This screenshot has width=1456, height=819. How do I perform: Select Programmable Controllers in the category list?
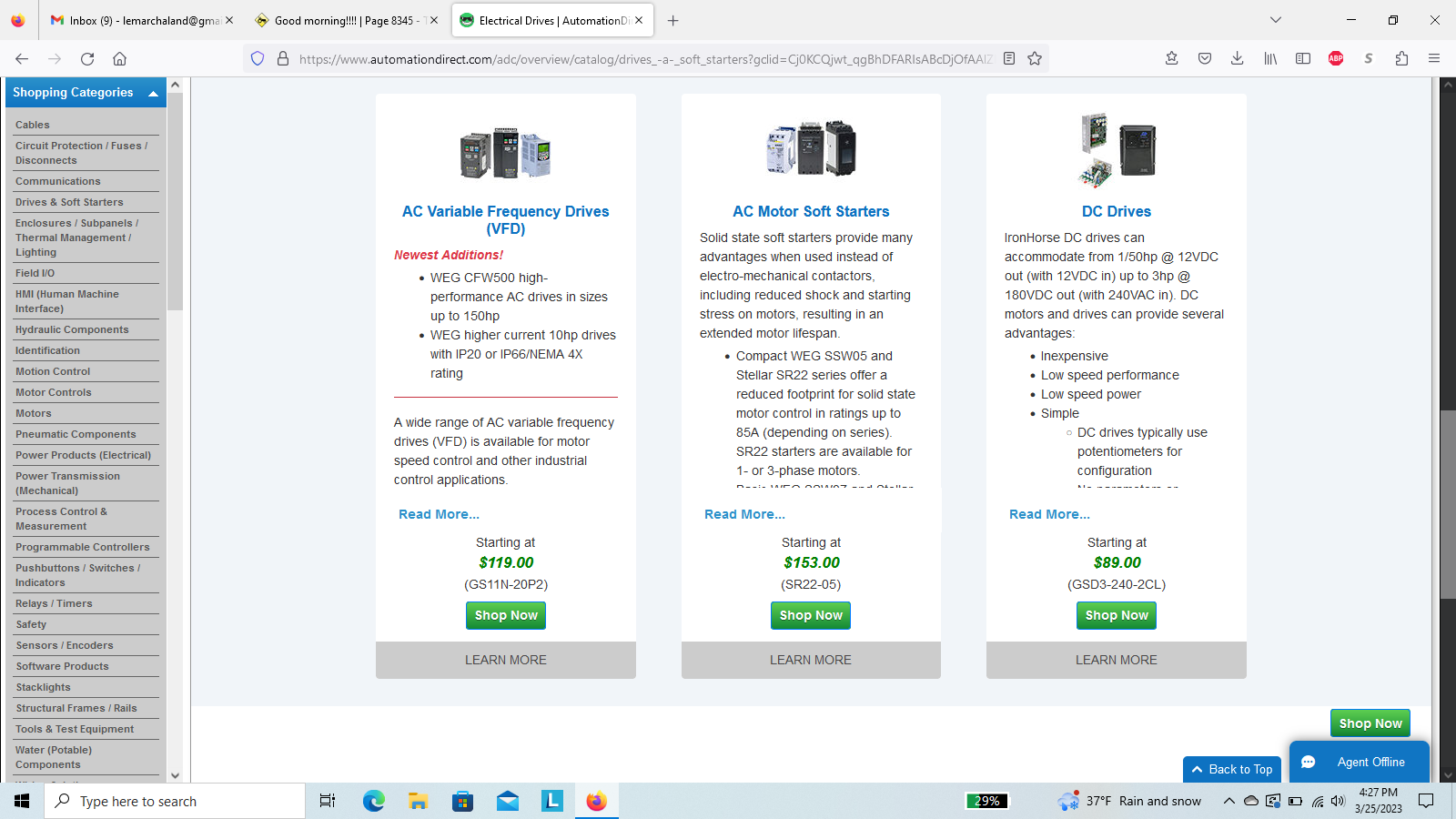click(82, 547)
